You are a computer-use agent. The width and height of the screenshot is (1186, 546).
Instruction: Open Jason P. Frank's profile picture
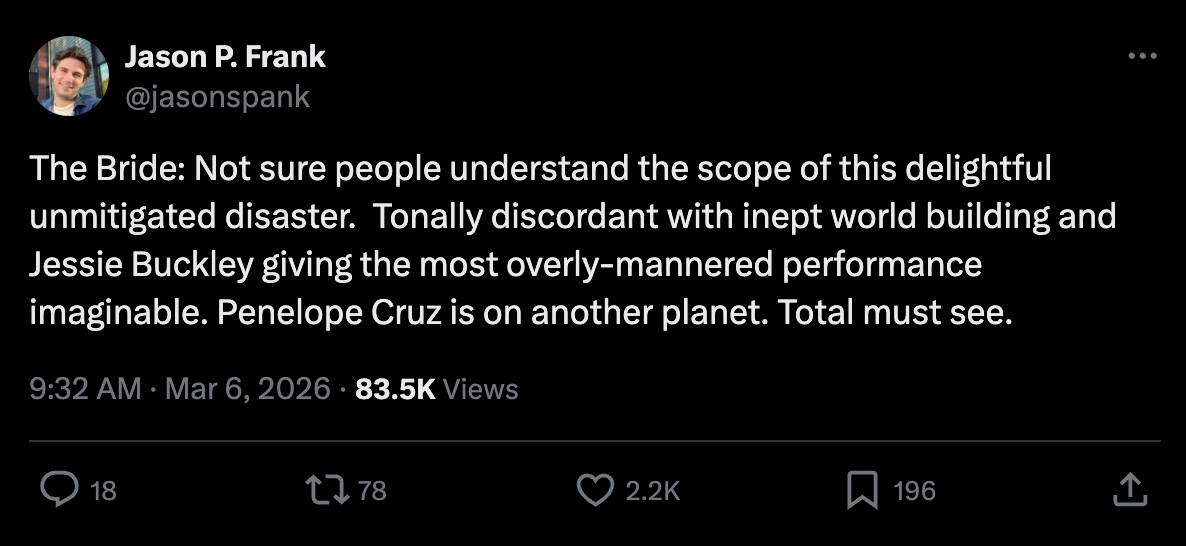tap(68, 75)
